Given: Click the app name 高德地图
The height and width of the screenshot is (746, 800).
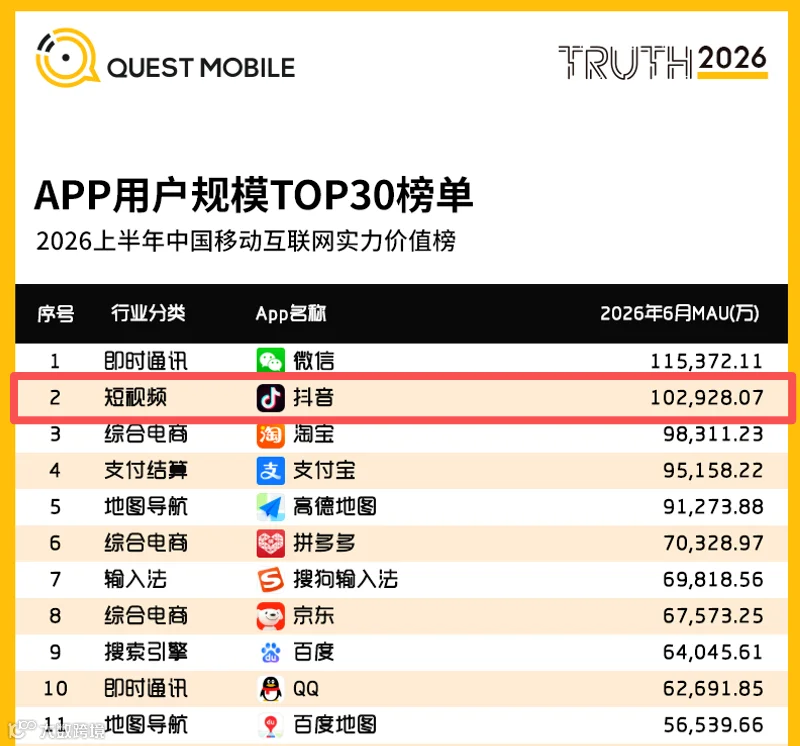Looking at the screenshot, I should (335, 507).
